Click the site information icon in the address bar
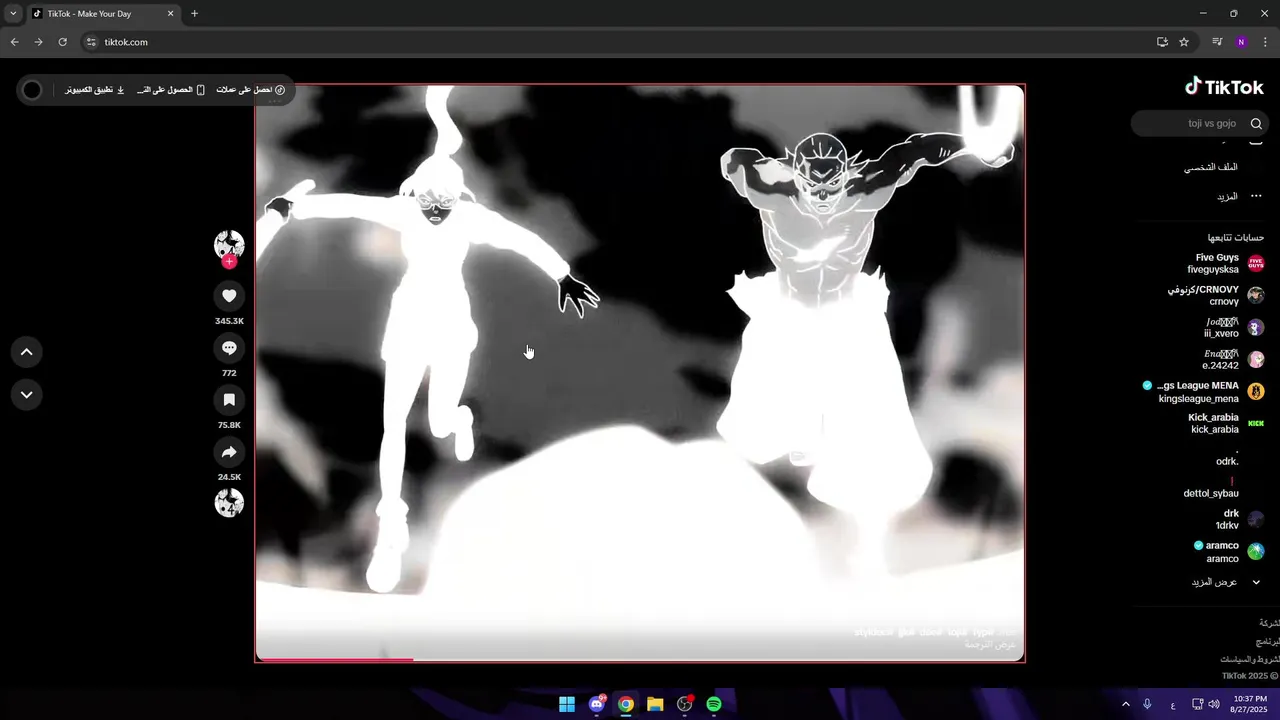 coord(91,42)
